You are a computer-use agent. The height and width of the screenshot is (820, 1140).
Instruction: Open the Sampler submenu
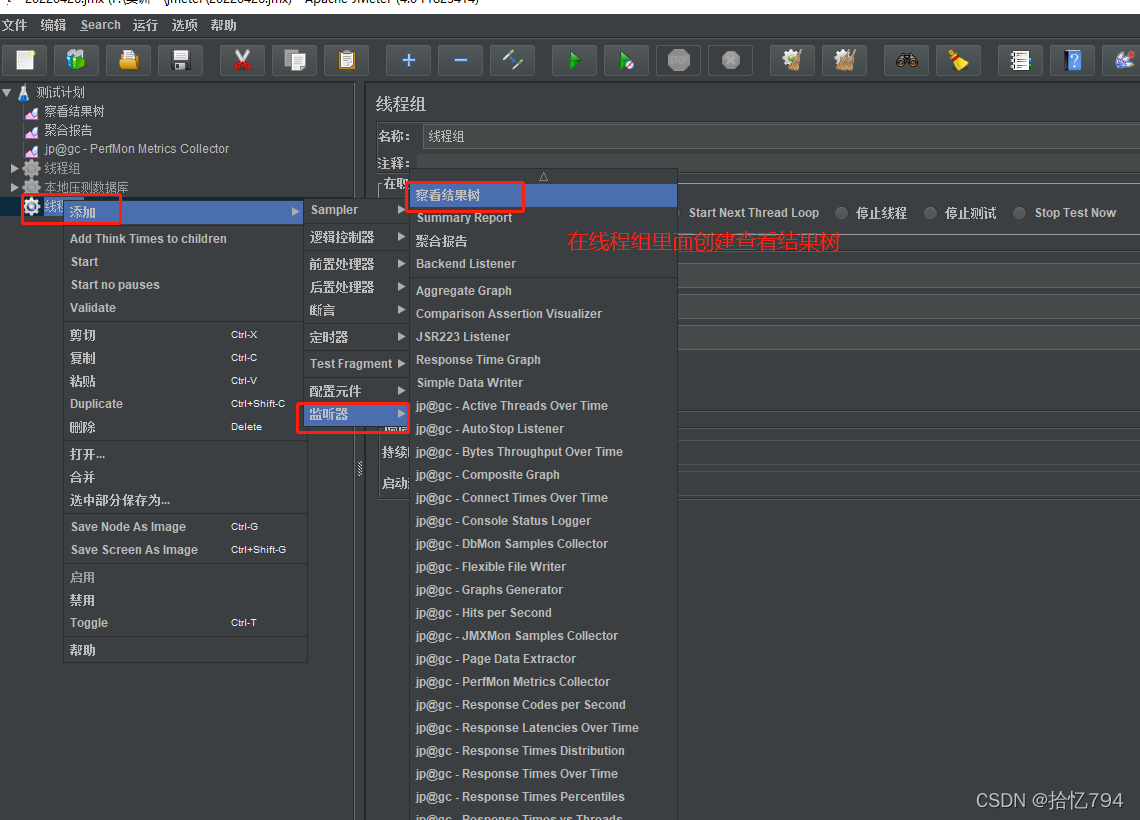[356, 209]
